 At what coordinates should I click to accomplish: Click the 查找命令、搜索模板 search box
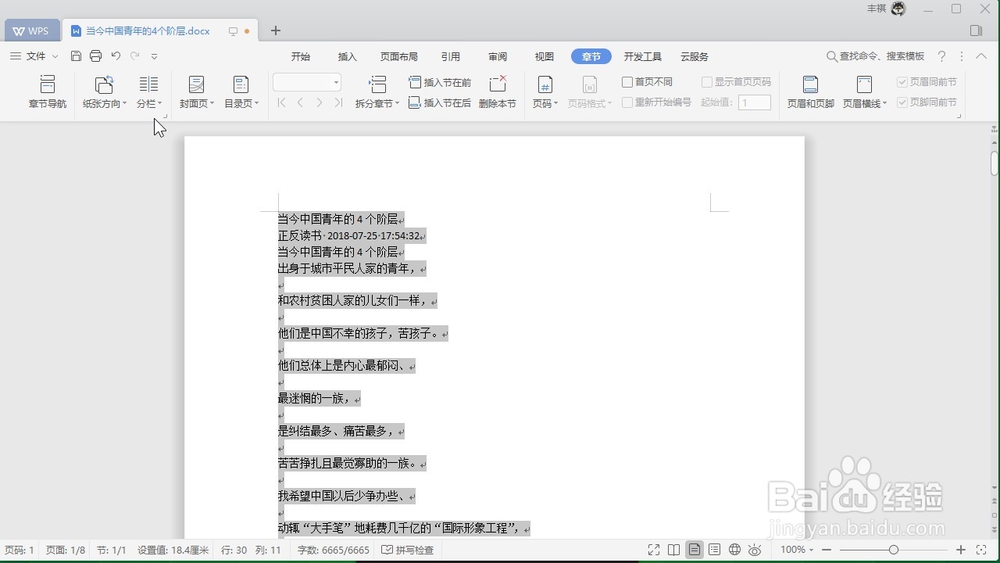[x=875, y=56]
